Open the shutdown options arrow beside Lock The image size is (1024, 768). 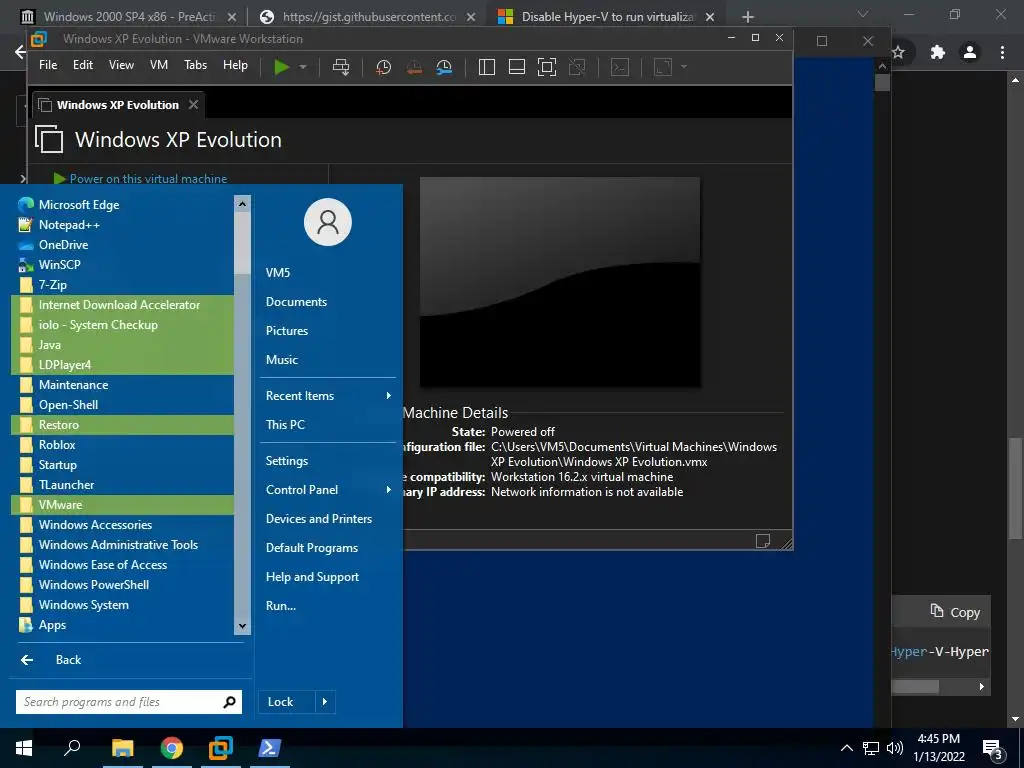coord(325,702)
